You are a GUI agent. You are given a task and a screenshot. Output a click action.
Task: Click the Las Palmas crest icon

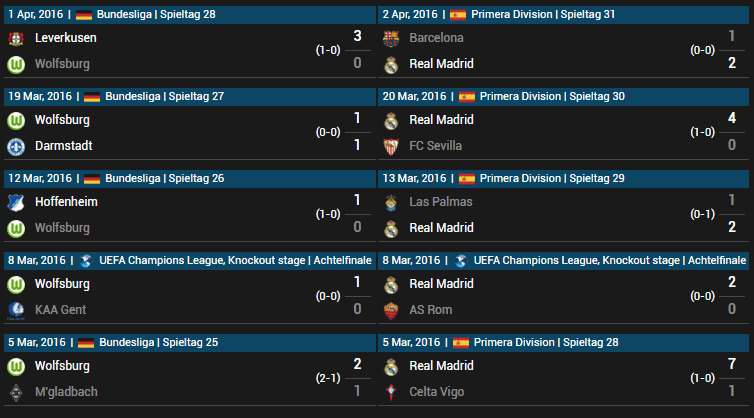391,203
